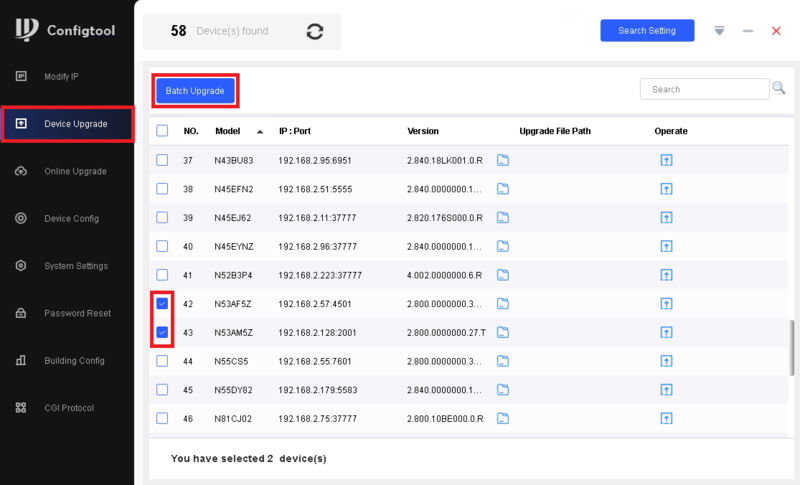Click the refresh devices icon
This screenshot has height=485, width=800.
315,31
